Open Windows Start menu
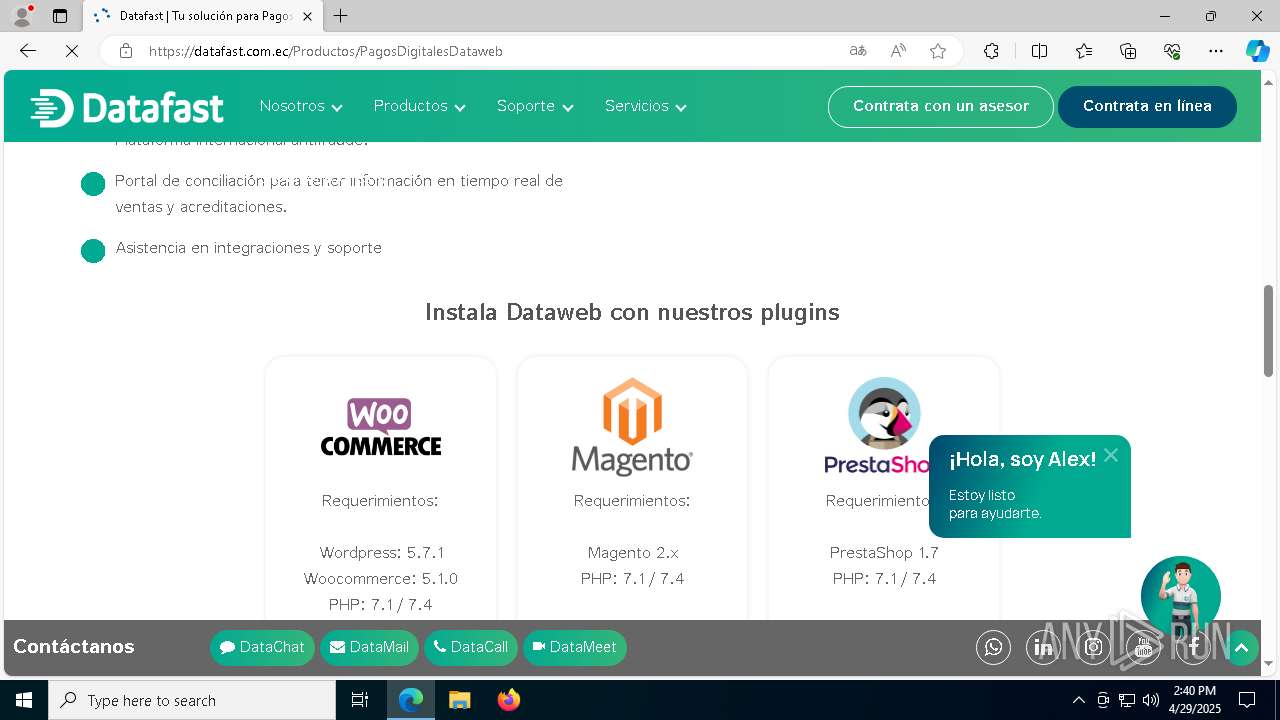Screen dimensions: 1280x720 24,700
